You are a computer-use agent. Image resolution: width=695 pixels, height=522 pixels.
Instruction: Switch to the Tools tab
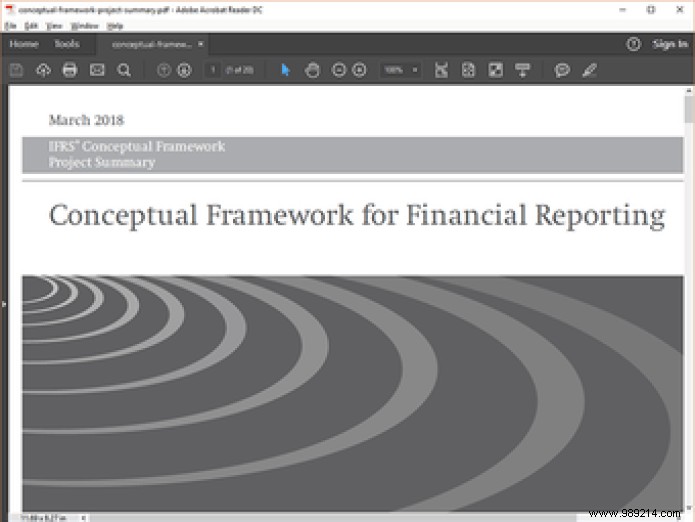[x=67, y=44]
